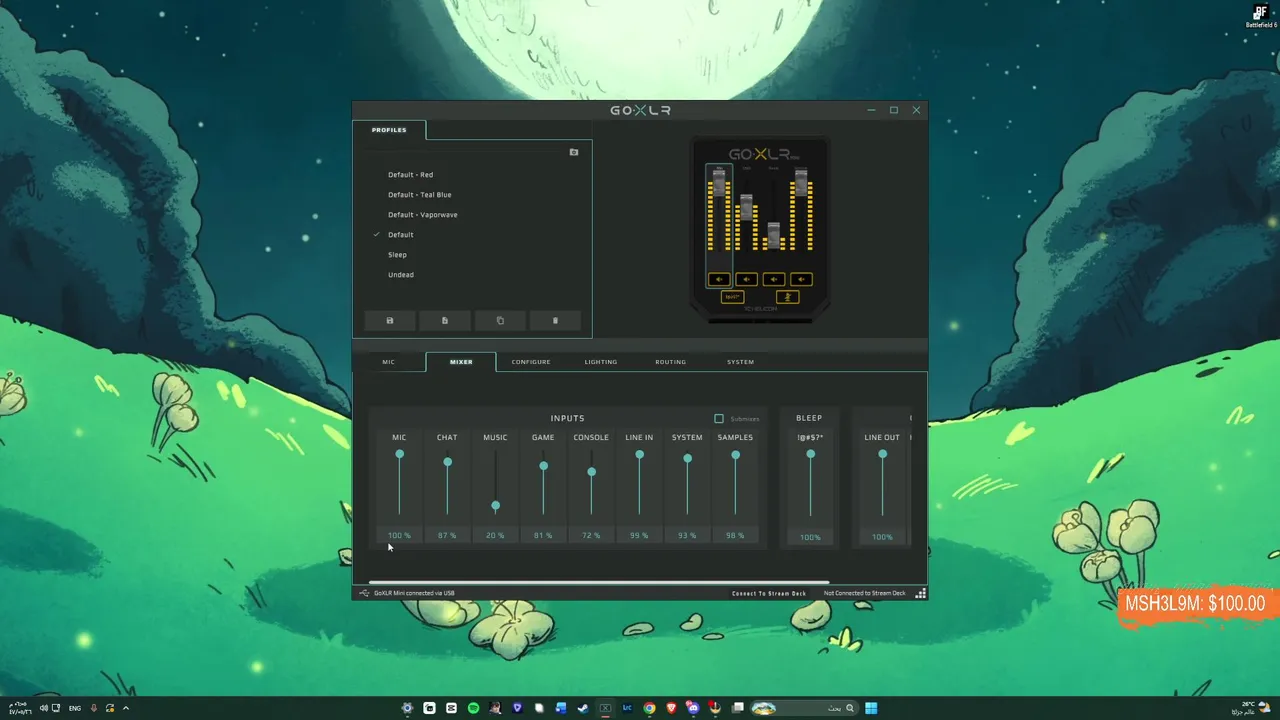
Task: Click Connect To Stream Deck
Action: 769,593
